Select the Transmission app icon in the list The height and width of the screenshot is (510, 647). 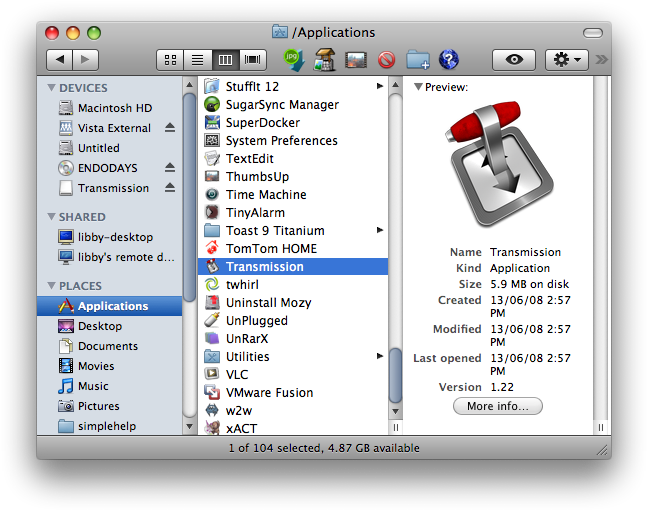(212, 266)
